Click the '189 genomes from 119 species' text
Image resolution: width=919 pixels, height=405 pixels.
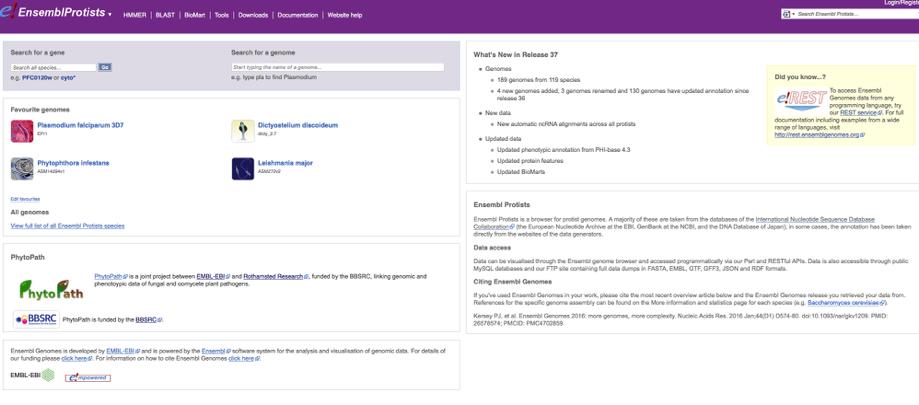(x=539, y=80)
